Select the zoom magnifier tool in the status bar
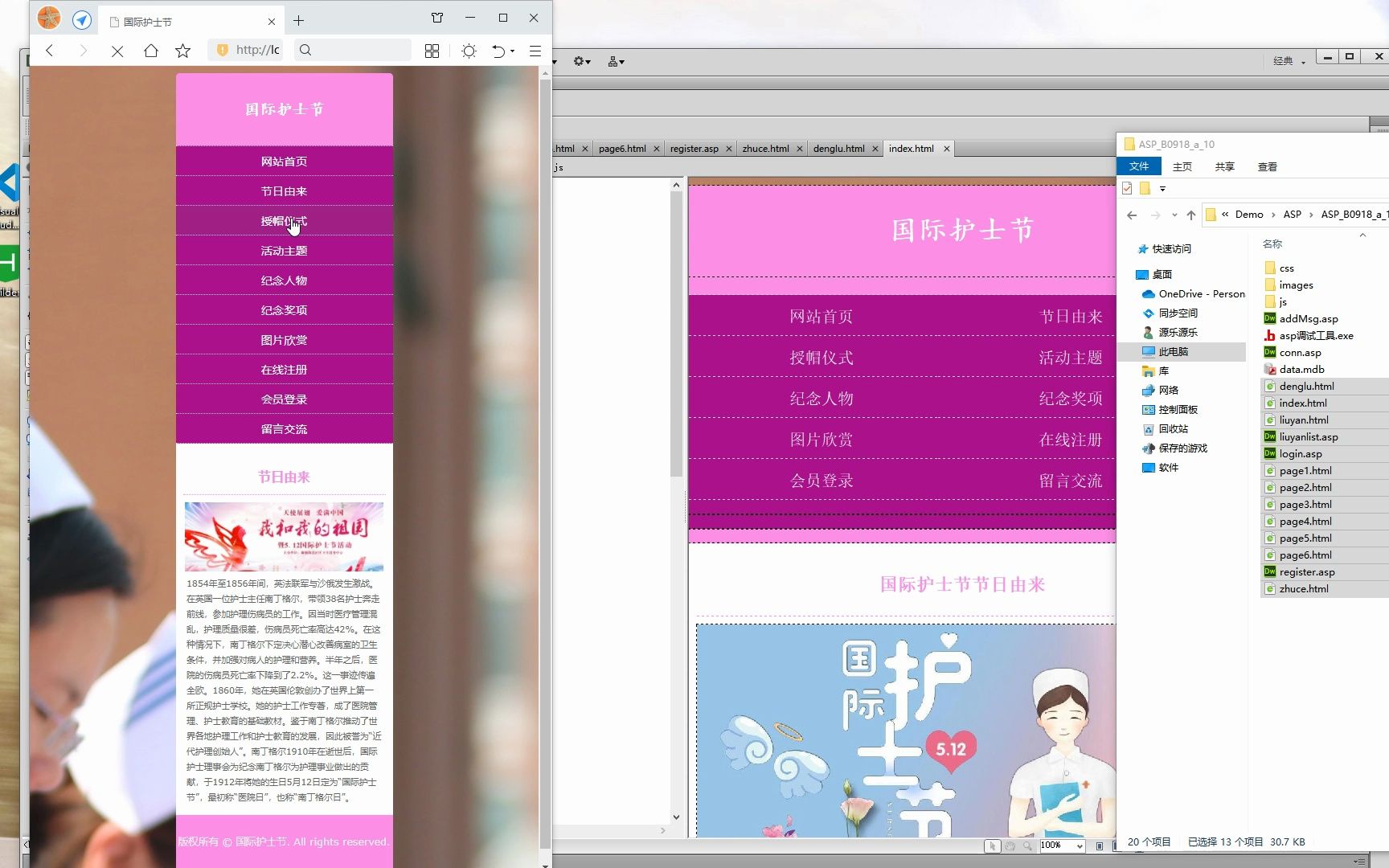The width and height of the screenshot is (1389, 868). (1027, 845)
